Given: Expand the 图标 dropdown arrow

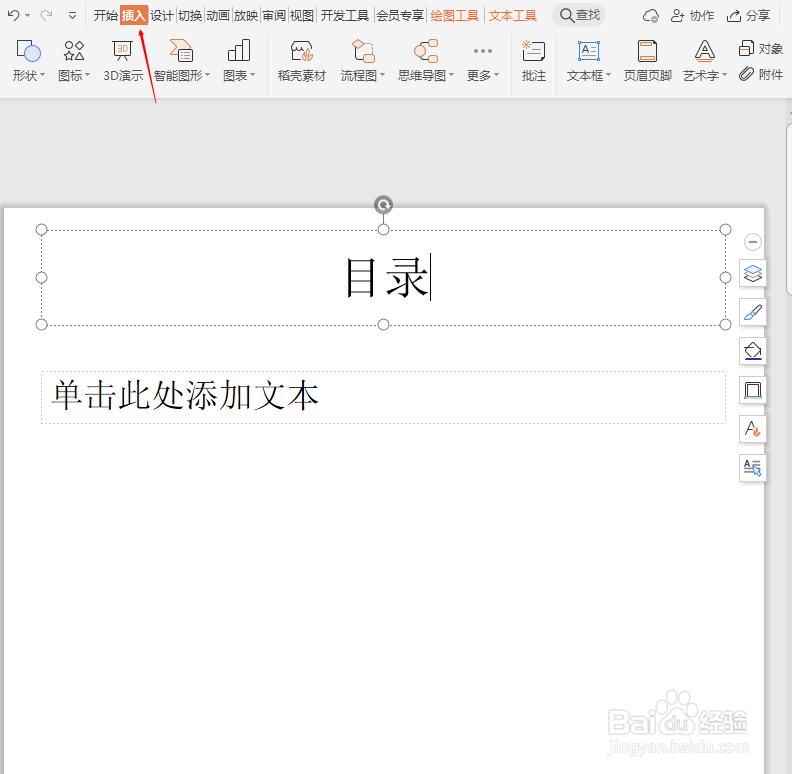Looking at the screenshot, I should pyautogui.click(x=87, y=75).
